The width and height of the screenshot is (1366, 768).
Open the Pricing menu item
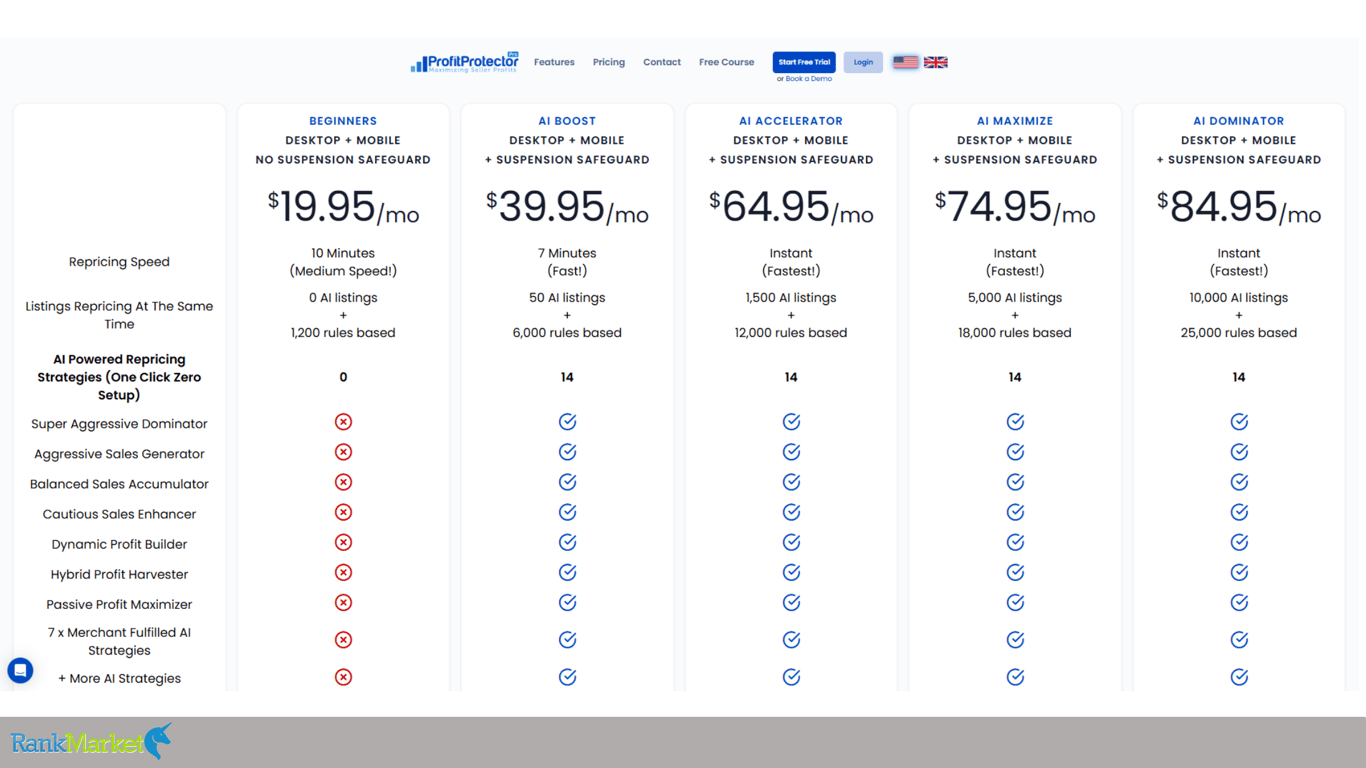[608, 62]
